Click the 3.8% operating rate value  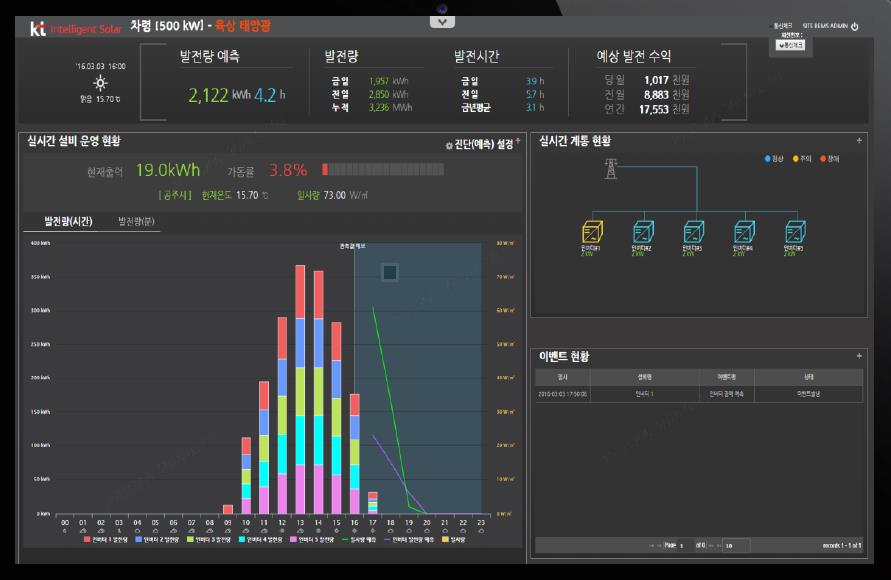288,170
